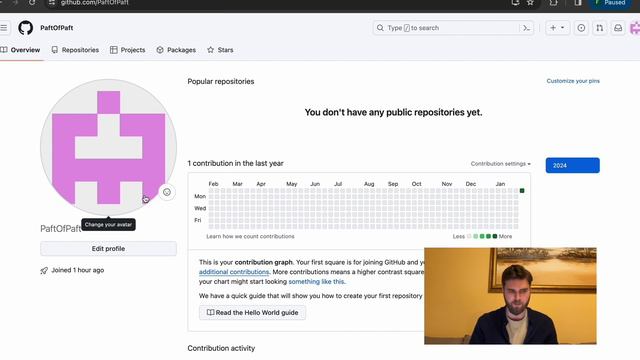Switch to the Overview tab

coord(20,50)
